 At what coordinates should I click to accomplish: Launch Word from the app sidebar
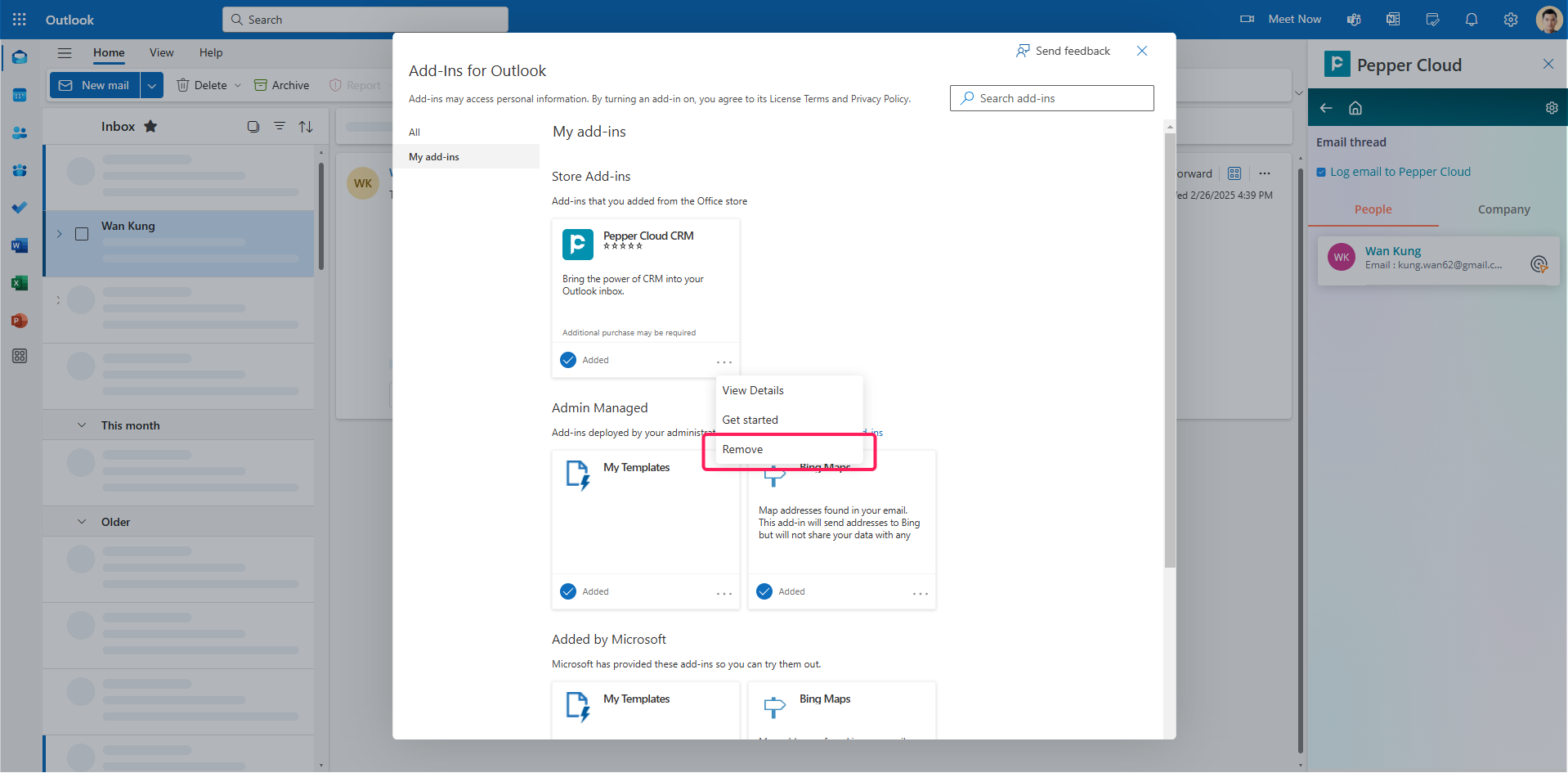point(20,245)
